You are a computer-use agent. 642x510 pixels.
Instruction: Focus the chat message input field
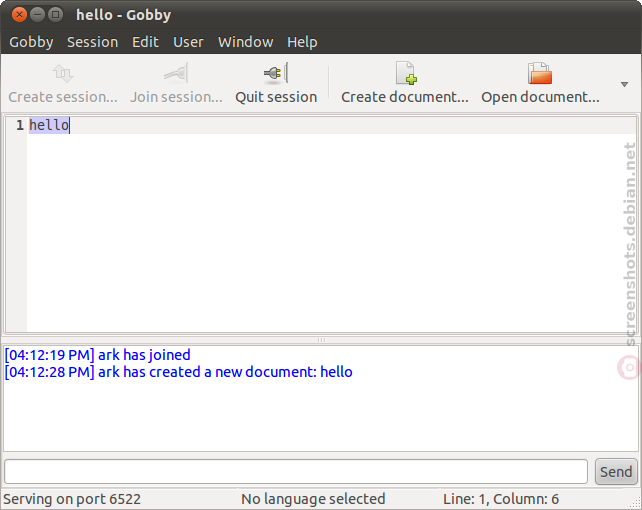[x=296, y=472]
